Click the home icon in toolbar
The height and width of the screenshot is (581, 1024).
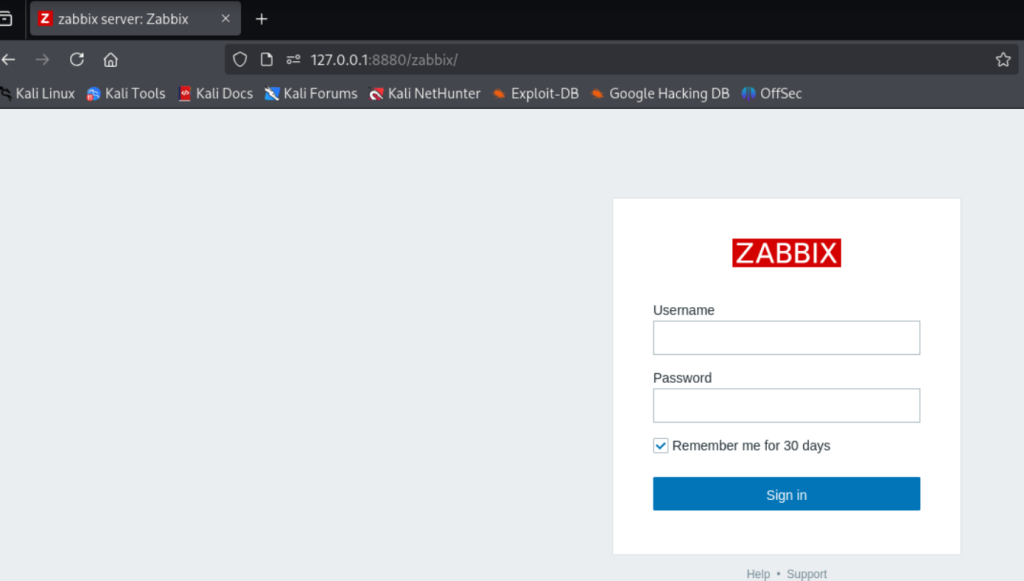[x=111, y=59]
